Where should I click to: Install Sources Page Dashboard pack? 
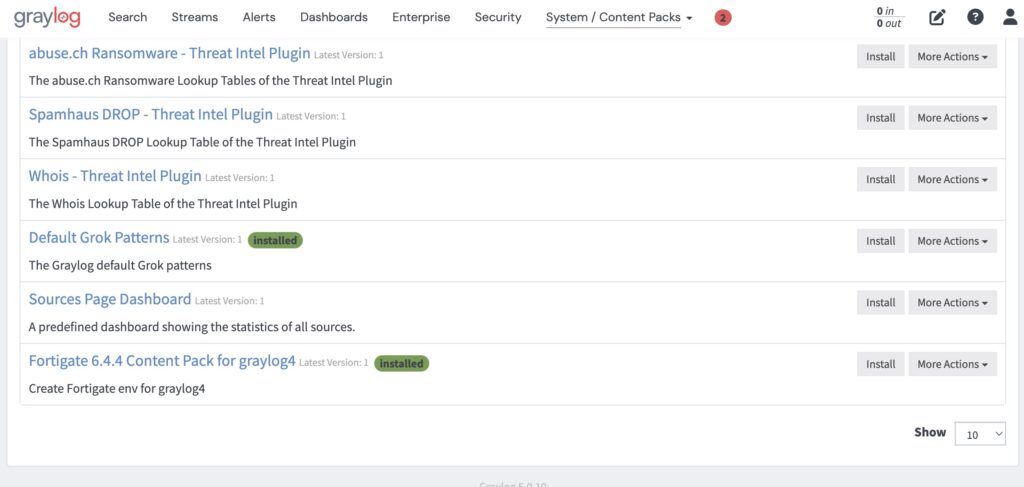[880, 302]
